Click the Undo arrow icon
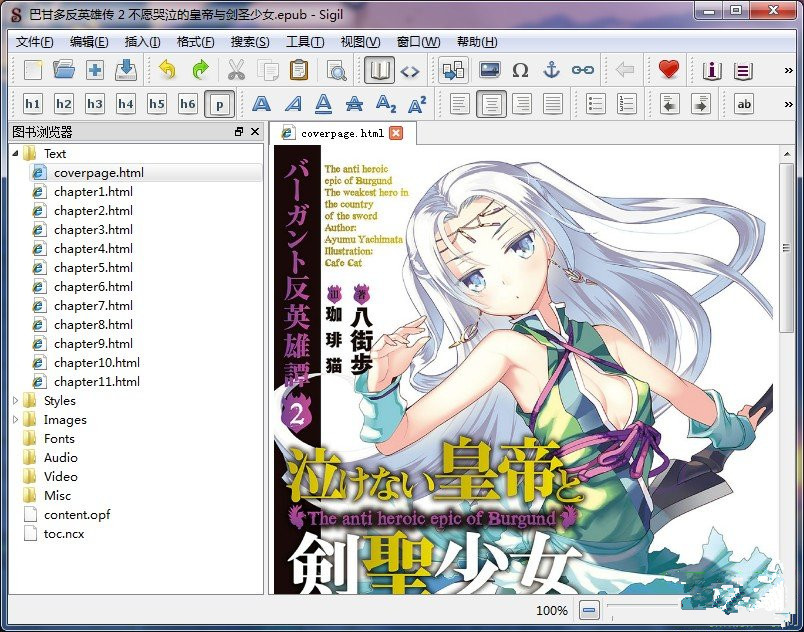Screen dimensions: 804x632 [x=167, y=70]
